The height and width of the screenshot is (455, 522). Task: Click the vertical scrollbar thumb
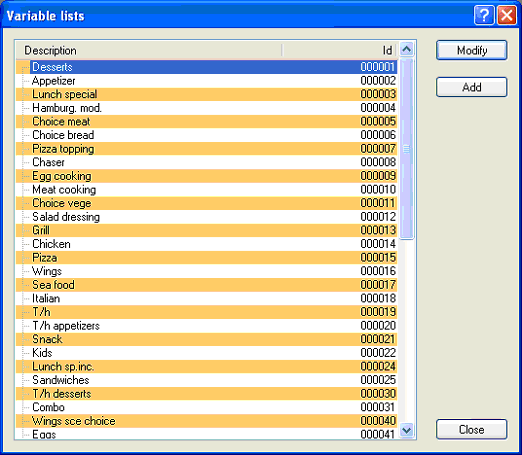(x=406, y=149)
